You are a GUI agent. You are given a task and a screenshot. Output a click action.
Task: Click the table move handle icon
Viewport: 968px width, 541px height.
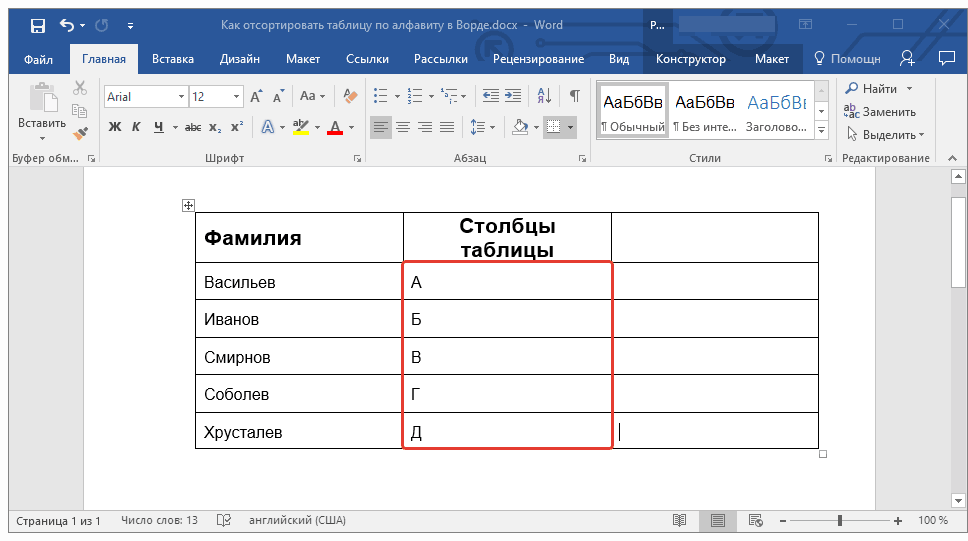[x=188, y=205]
